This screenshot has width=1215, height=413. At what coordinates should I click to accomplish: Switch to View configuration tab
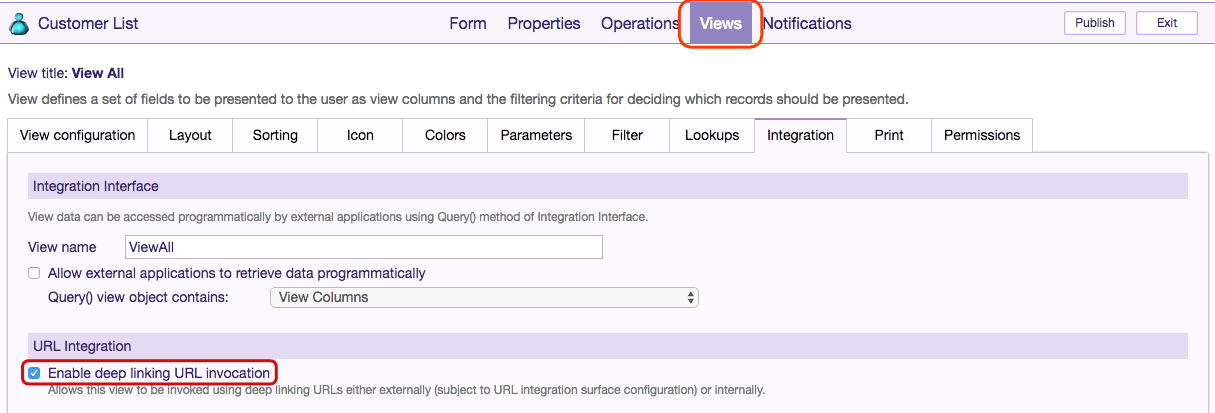coord(78,135)
